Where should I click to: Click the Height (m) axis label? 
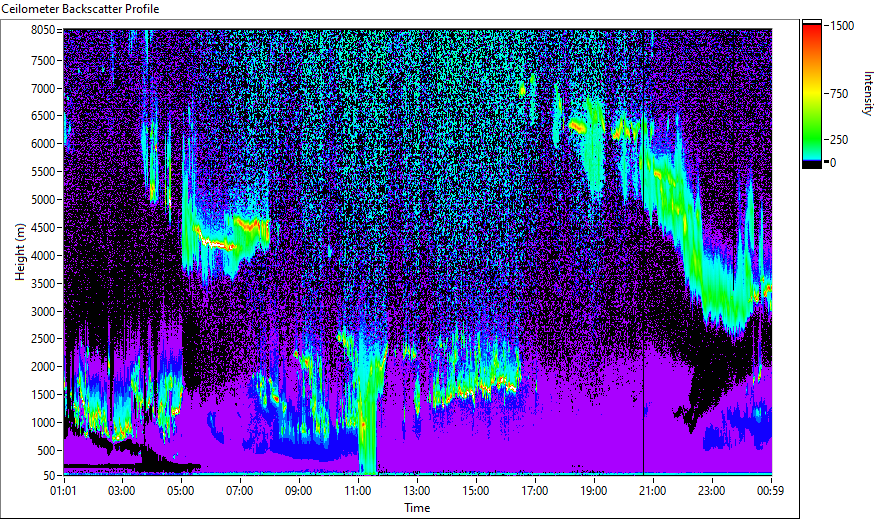[21, 252]
